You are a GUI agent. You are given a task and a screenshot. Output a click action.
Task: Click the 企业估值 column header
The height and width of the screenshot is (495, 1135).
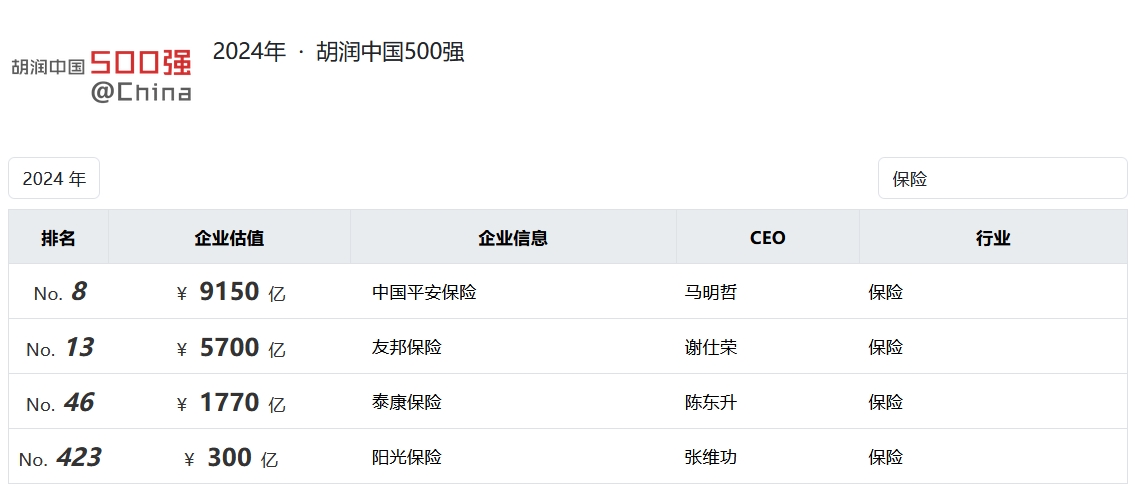[229, 238]
